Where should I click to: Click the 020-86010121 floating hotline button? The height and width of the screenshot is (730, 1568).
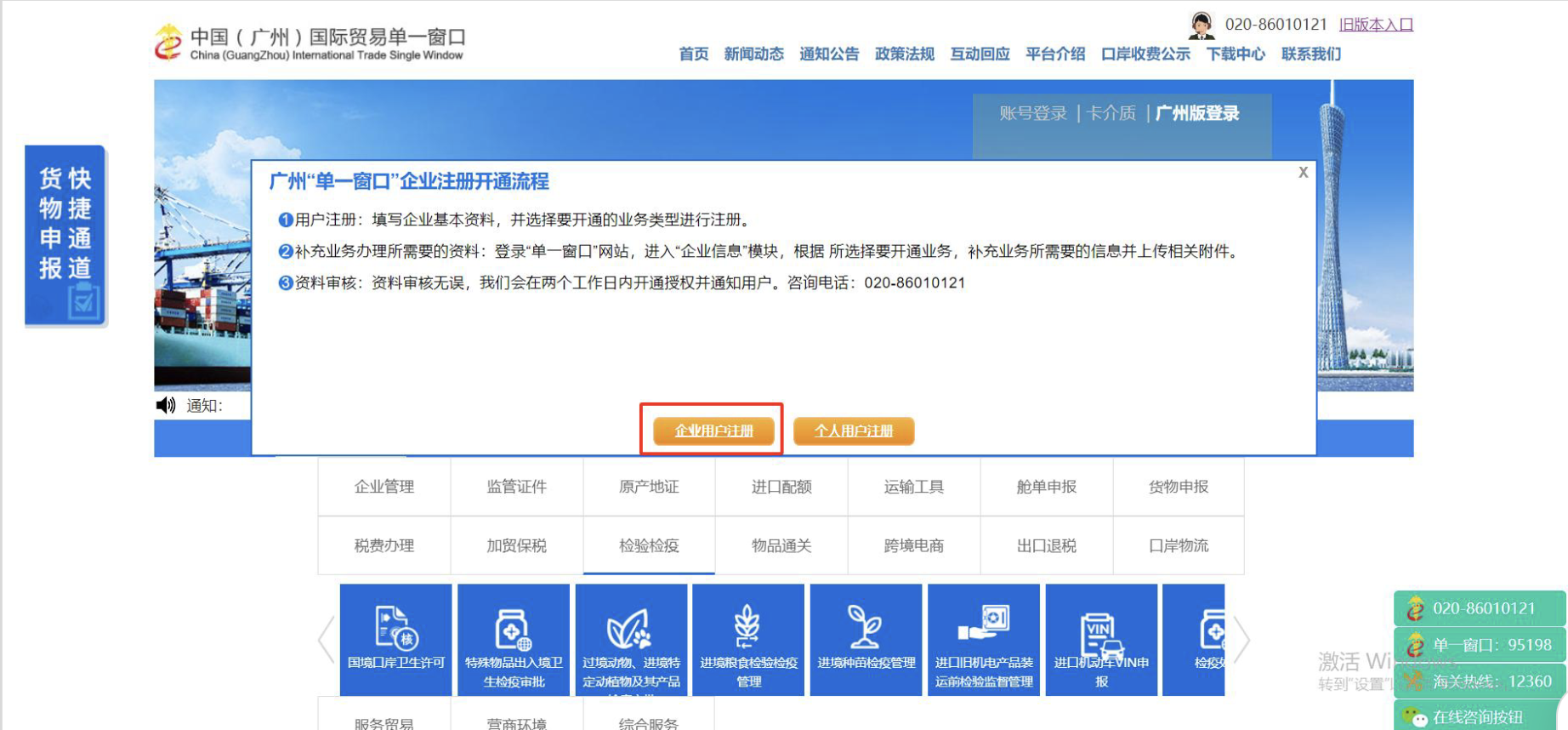pos(1480,608)
